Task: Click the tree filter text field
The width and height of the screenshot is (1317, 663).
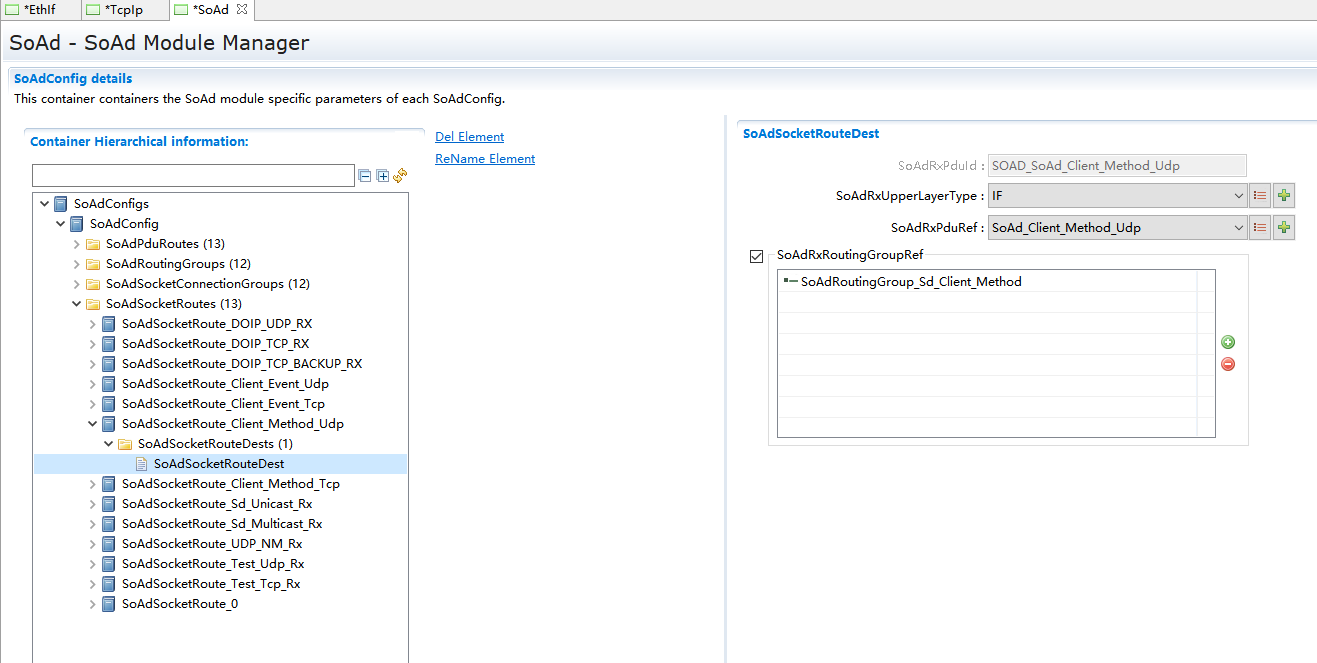Action: tap(193, 176)
